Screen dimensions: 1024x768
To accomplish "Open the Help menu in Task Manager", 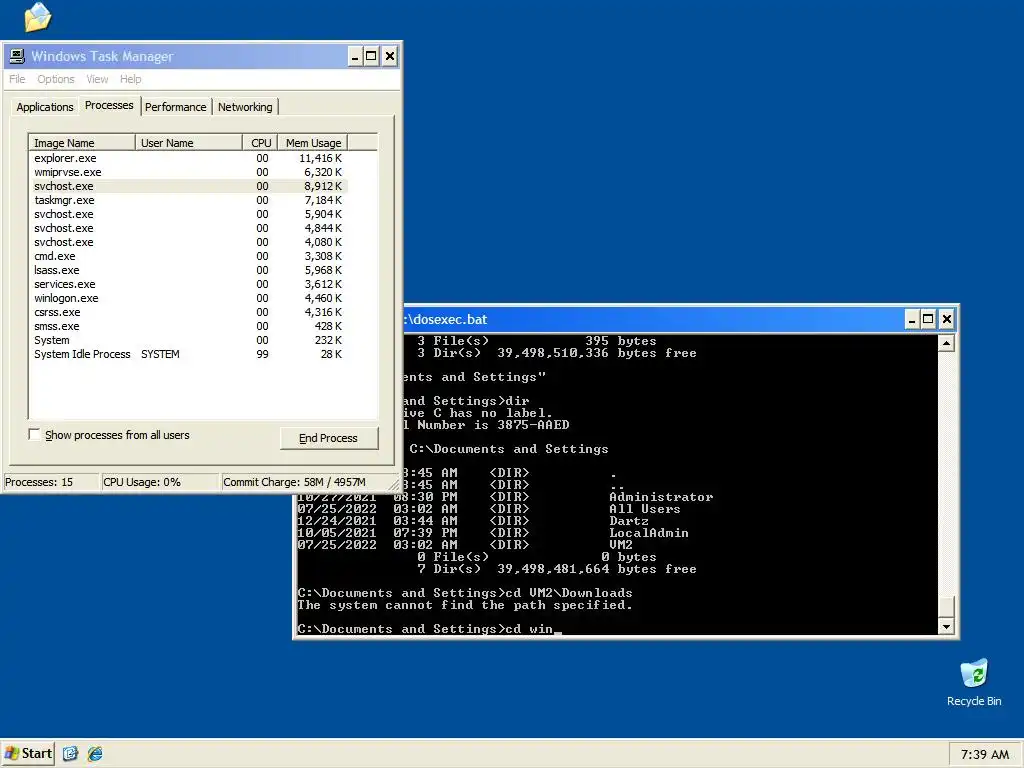I will click(131, 79).
